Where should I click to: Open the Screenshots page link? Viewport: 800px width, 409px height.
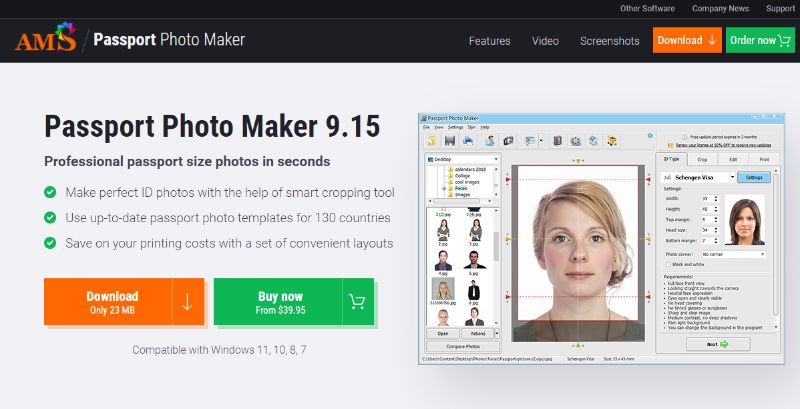[609, 41]
